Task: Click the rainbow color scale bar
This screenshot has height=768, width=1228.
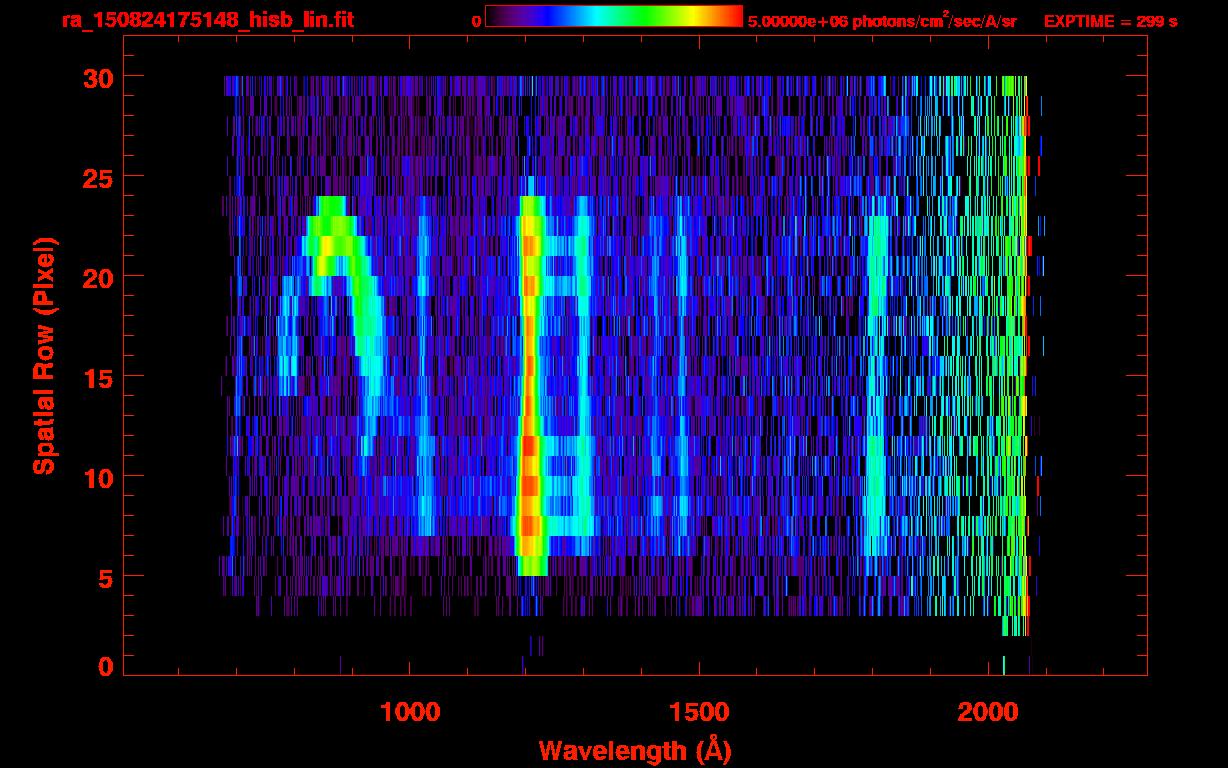Action: tap(613, 16)
